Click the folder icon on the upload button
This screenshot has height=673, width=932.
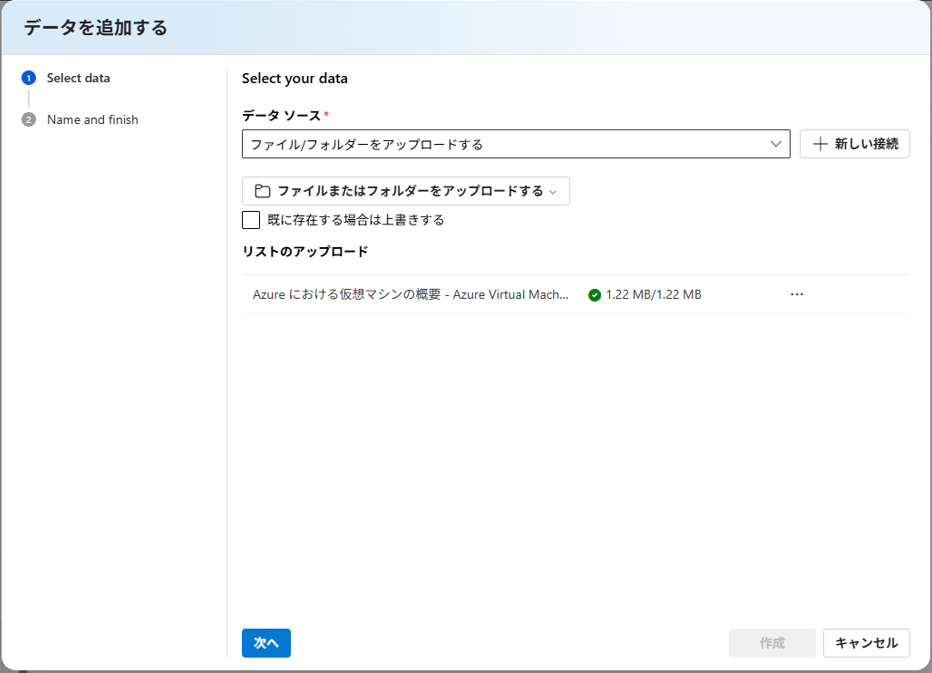click(x=263, y=191)
